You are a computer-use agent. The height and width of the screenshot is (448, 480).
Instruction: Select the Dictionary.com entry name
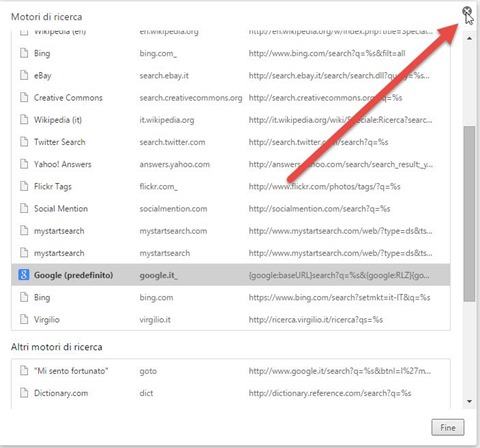[61, 393]
